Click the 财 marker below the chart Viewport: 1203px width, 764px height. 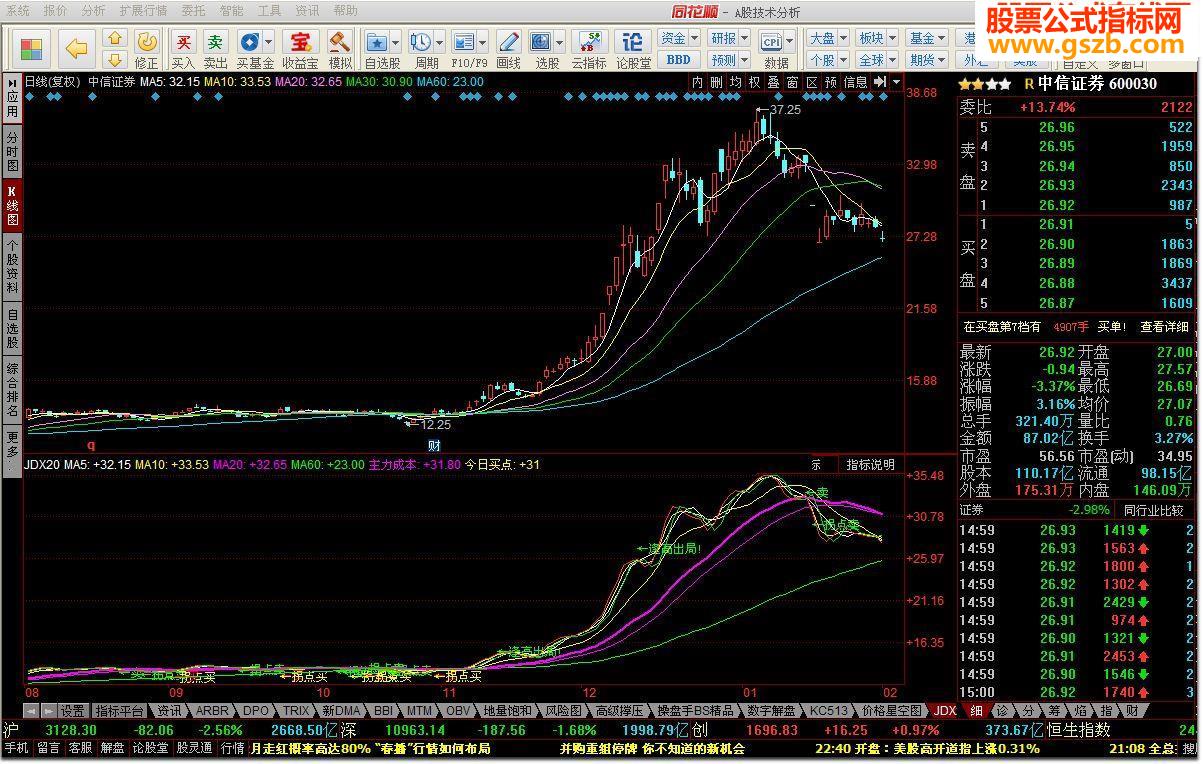[x=434, y=444]
